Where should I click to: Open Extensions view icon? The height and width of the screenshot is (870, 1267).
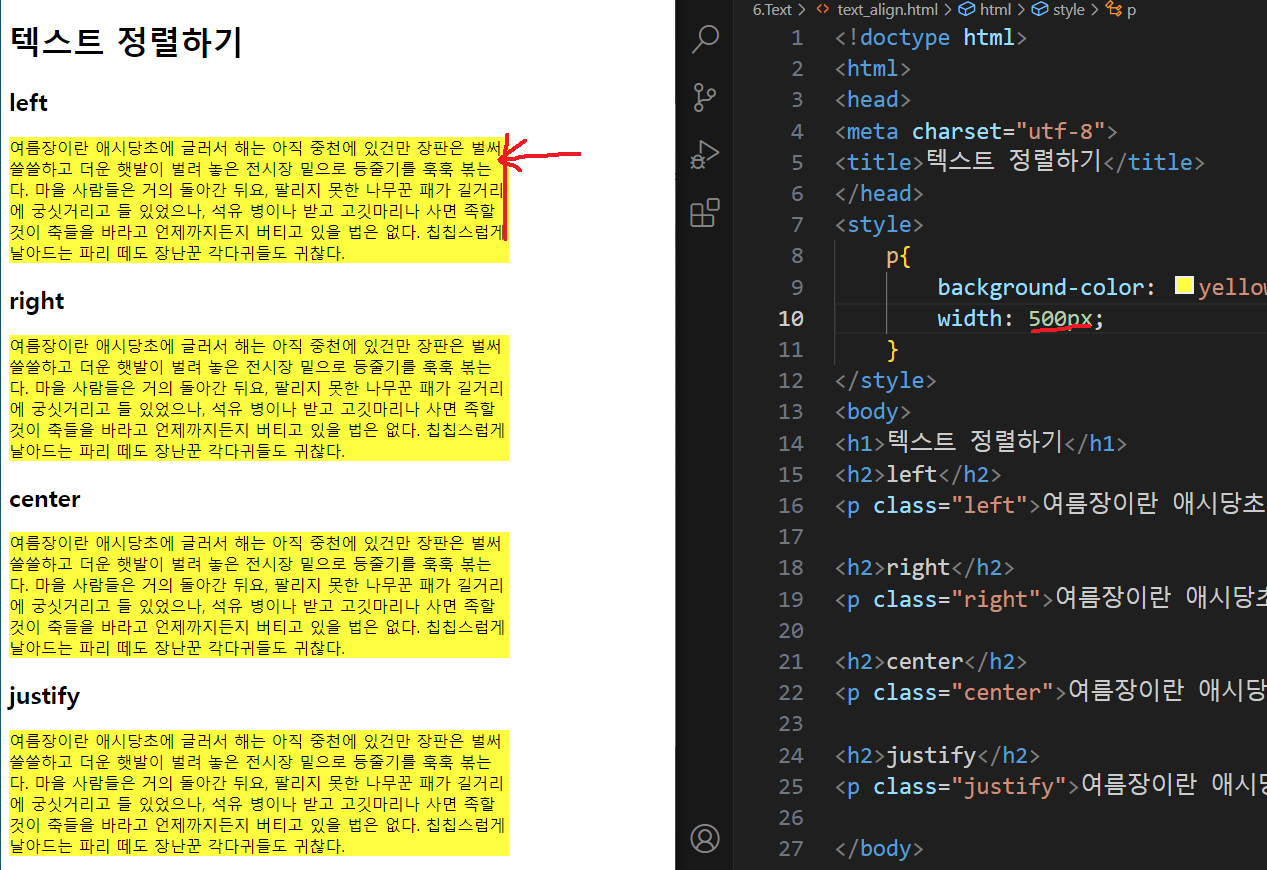(x=705, y=213)
